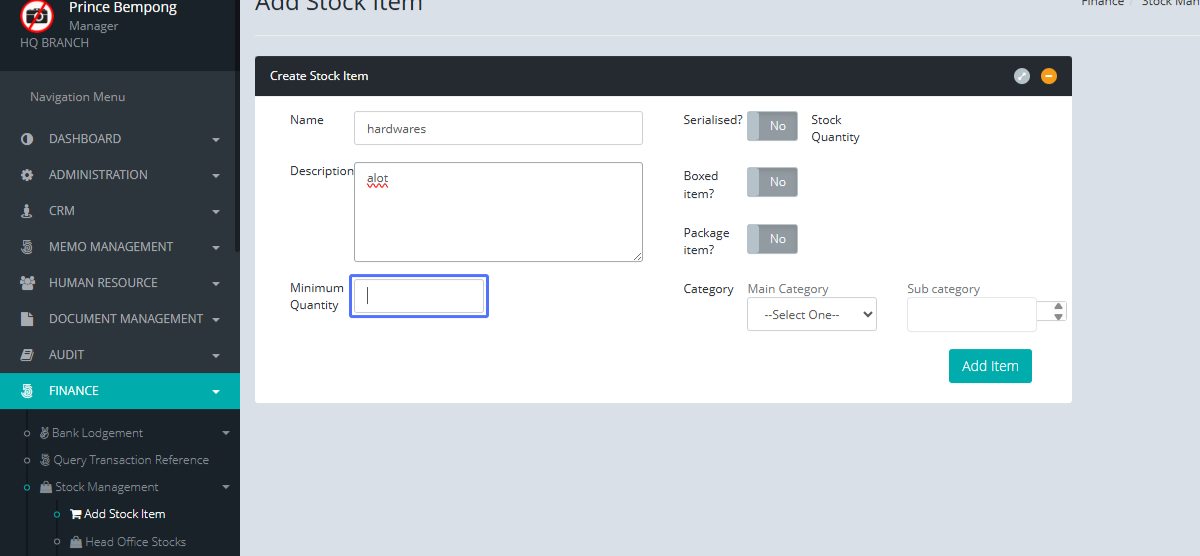1200x556 pixels.
Task: Open the Main Category dropdown
Action: [811, 314]
